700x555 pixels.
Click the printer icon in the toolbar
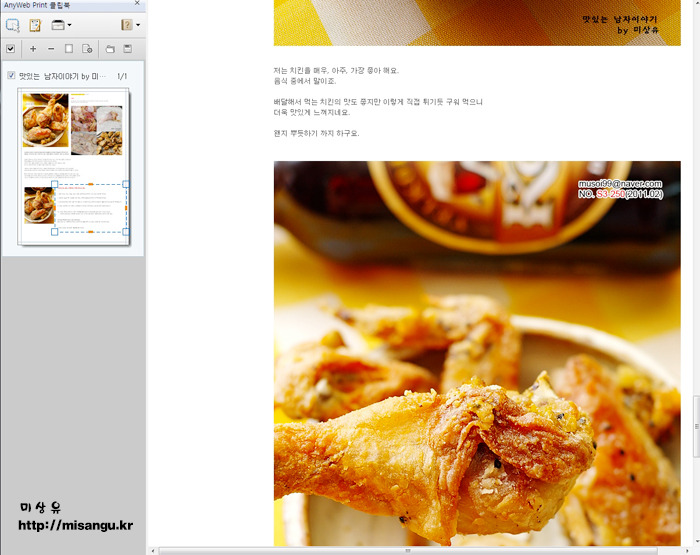(58, 25)
